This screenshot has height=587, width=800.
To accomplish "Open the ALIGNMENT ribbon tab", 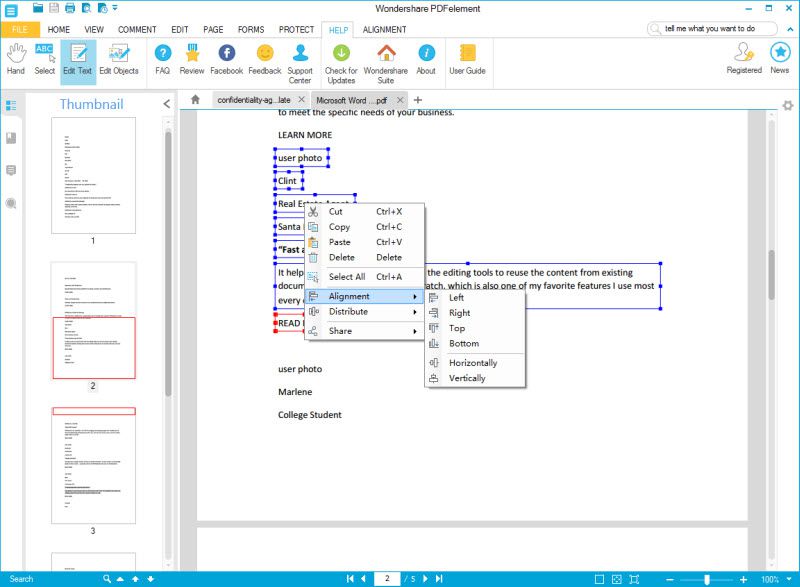I will (x=385, y=30).
